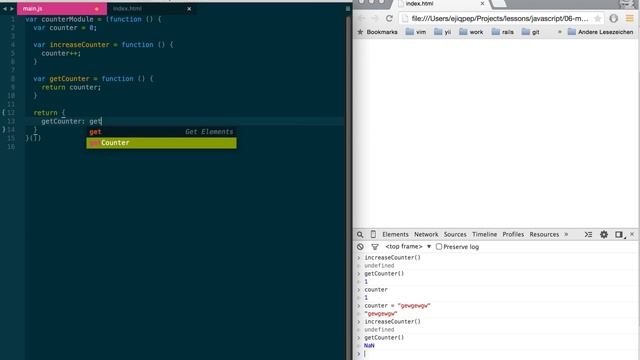Click 'var increaseCounter' code line

tap(103, 44)
